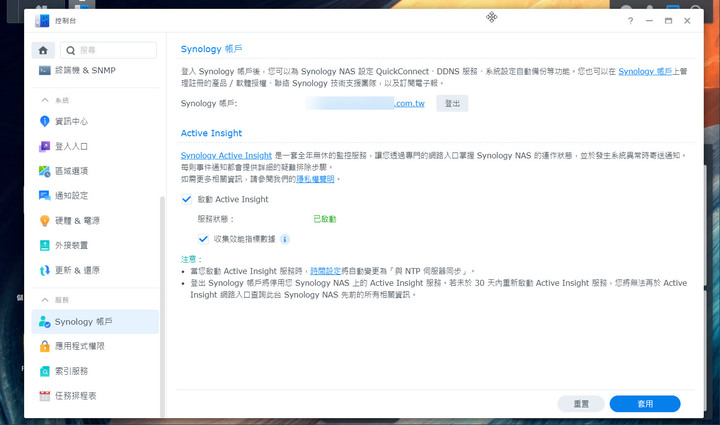Click the update and restore arrows icon

pyautogui.click(x=45, y=270)
